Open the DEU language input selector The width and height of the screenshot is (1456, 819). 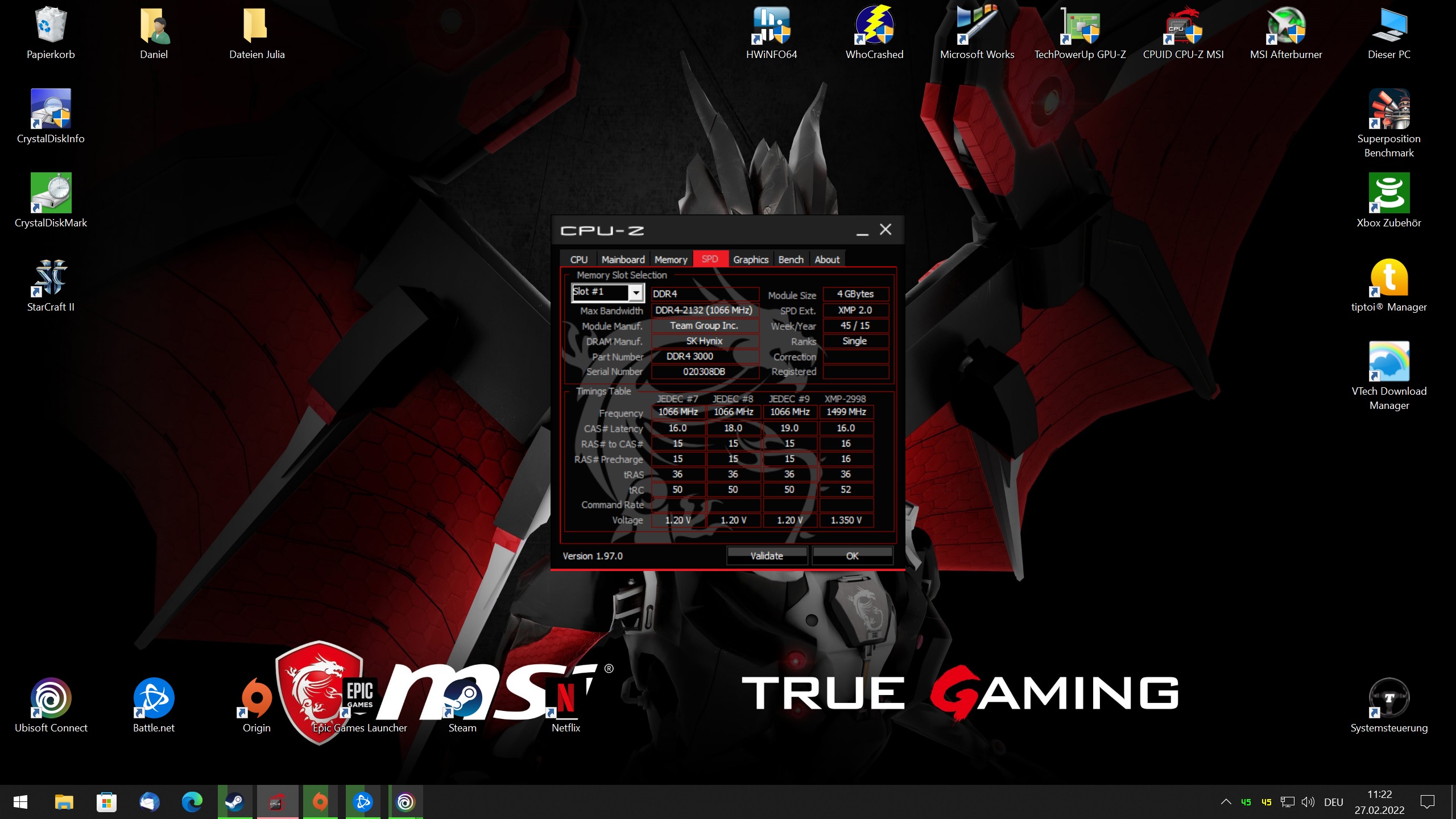click(x=1333, y=803)
